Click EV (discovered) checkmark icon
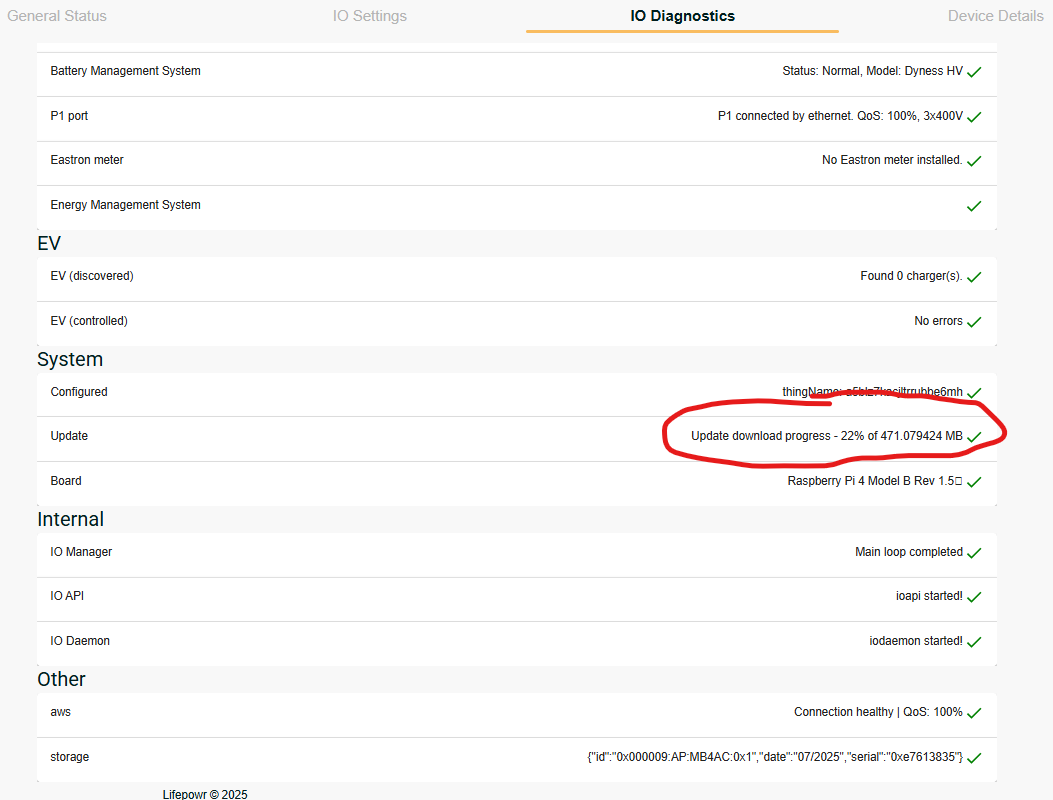1053x800 pixels. pyautogui.click(x=974, y=277)
